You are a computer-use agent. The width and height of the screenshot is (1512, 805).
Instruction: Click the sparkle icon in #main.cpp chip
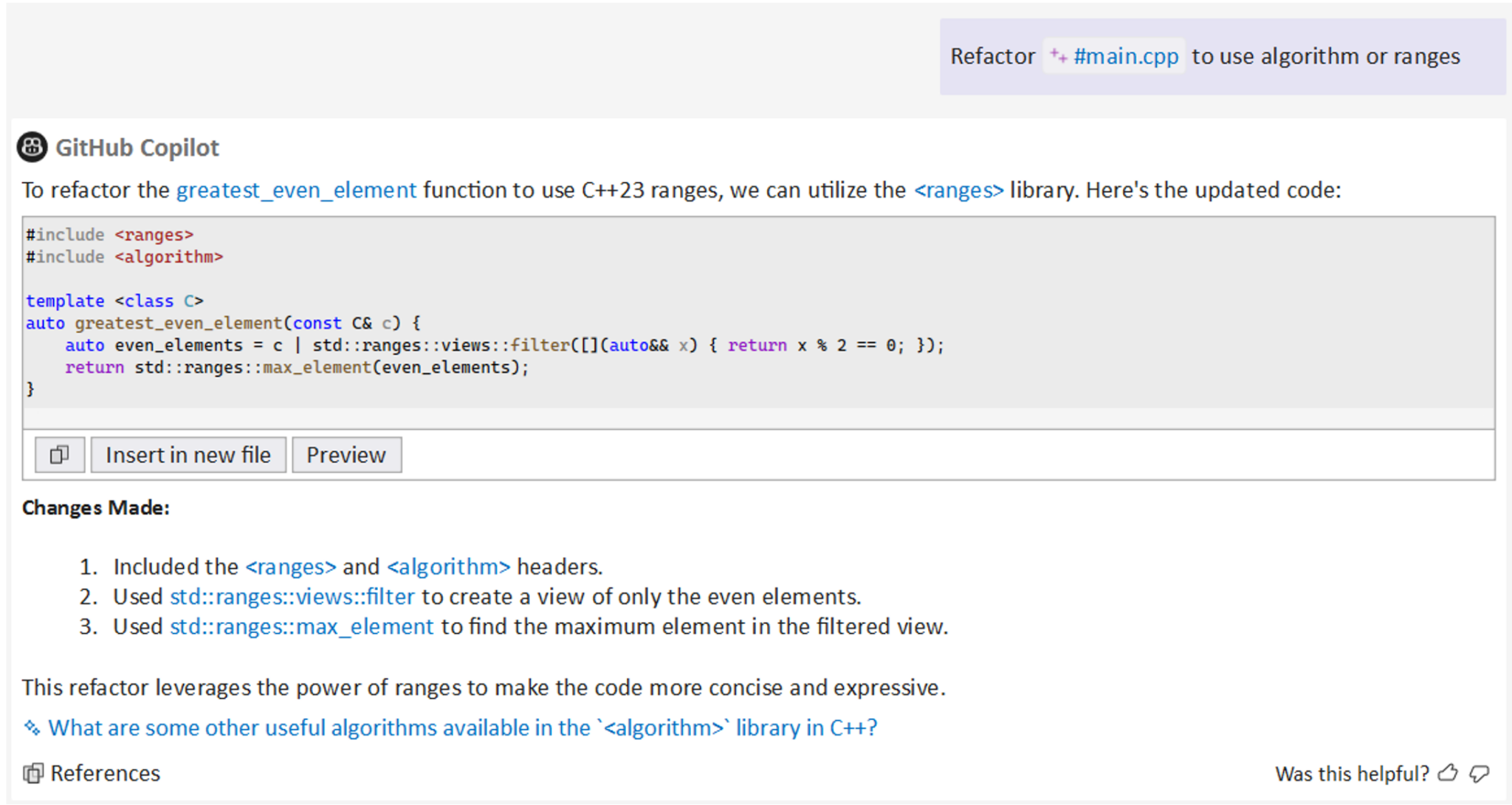[1059, 56]
